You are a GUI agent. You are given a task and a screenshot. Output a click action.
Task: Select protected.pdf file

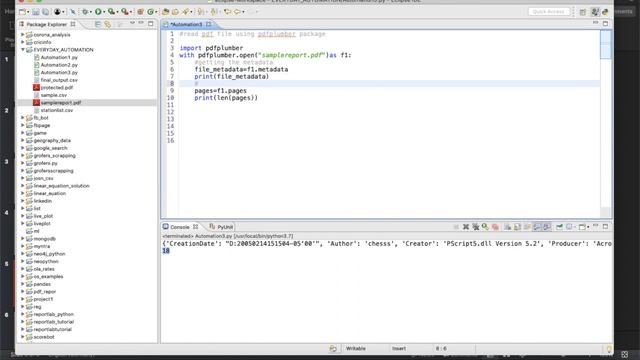pyautogui.click(x=57, y=88)
